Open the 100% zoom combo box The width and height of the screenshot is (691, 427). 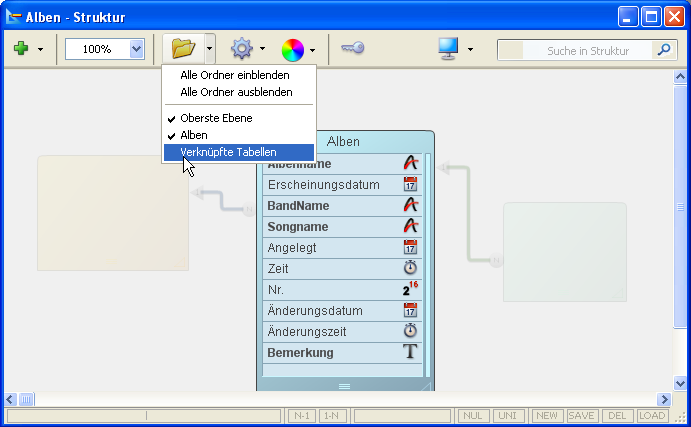click(105, 49)
